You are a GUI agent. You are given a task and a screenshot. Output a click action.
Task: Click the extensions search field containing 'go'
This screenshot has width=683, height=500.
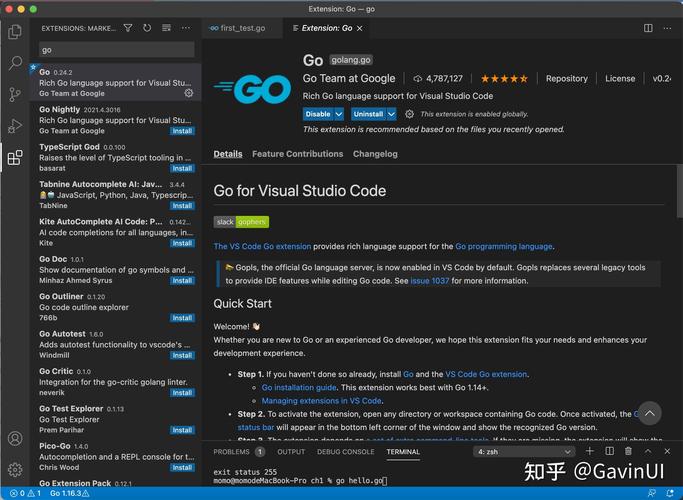(x=116, y=50)
